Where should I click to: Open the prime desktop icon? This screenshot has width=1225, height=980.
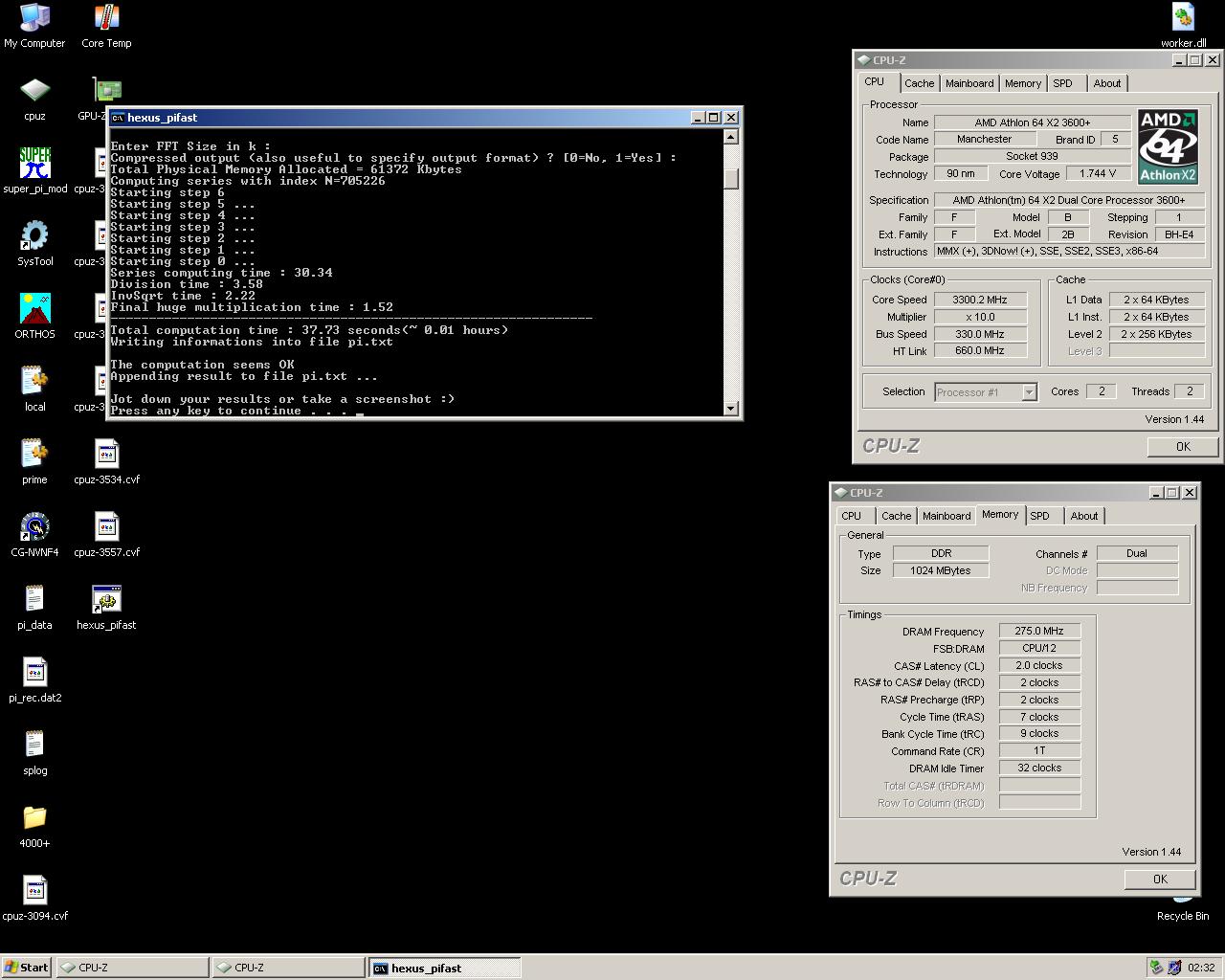(x=34, y=461)
